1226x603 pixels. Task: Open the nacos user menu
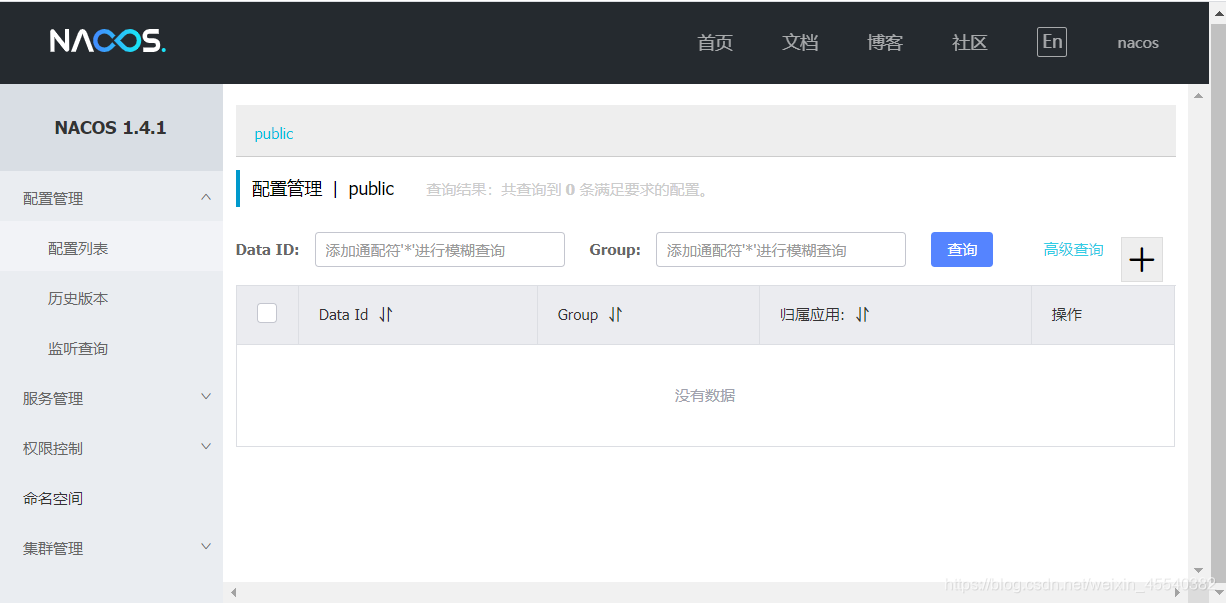click(x=1138, y=43)
